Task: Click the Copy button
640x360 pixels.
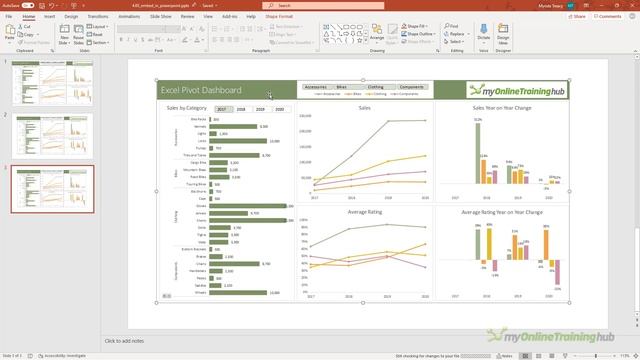Action: point(26,35)
